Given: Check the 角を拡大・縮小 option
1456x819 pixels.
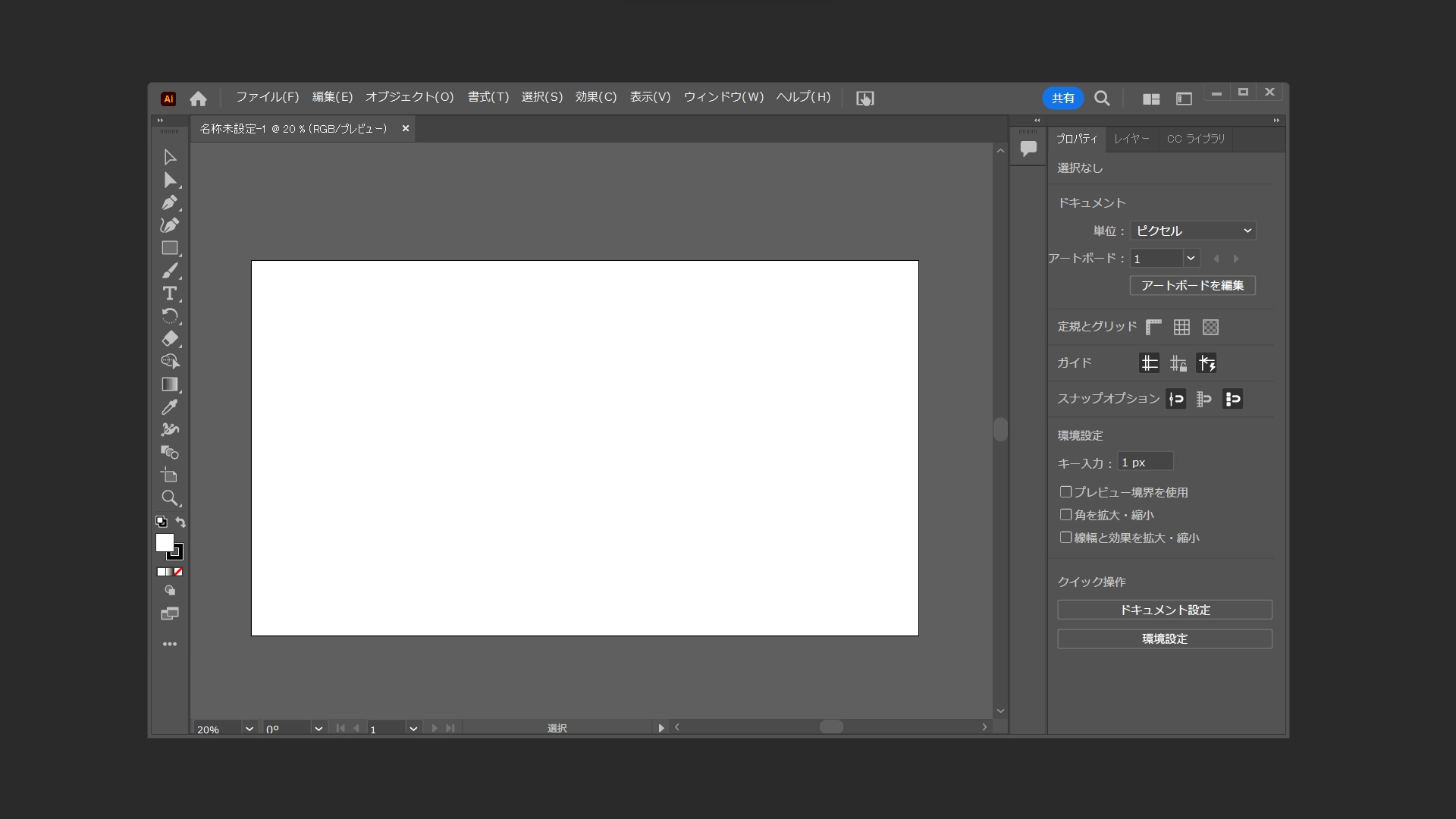Looking at the screenshot, I should 1065,515.
